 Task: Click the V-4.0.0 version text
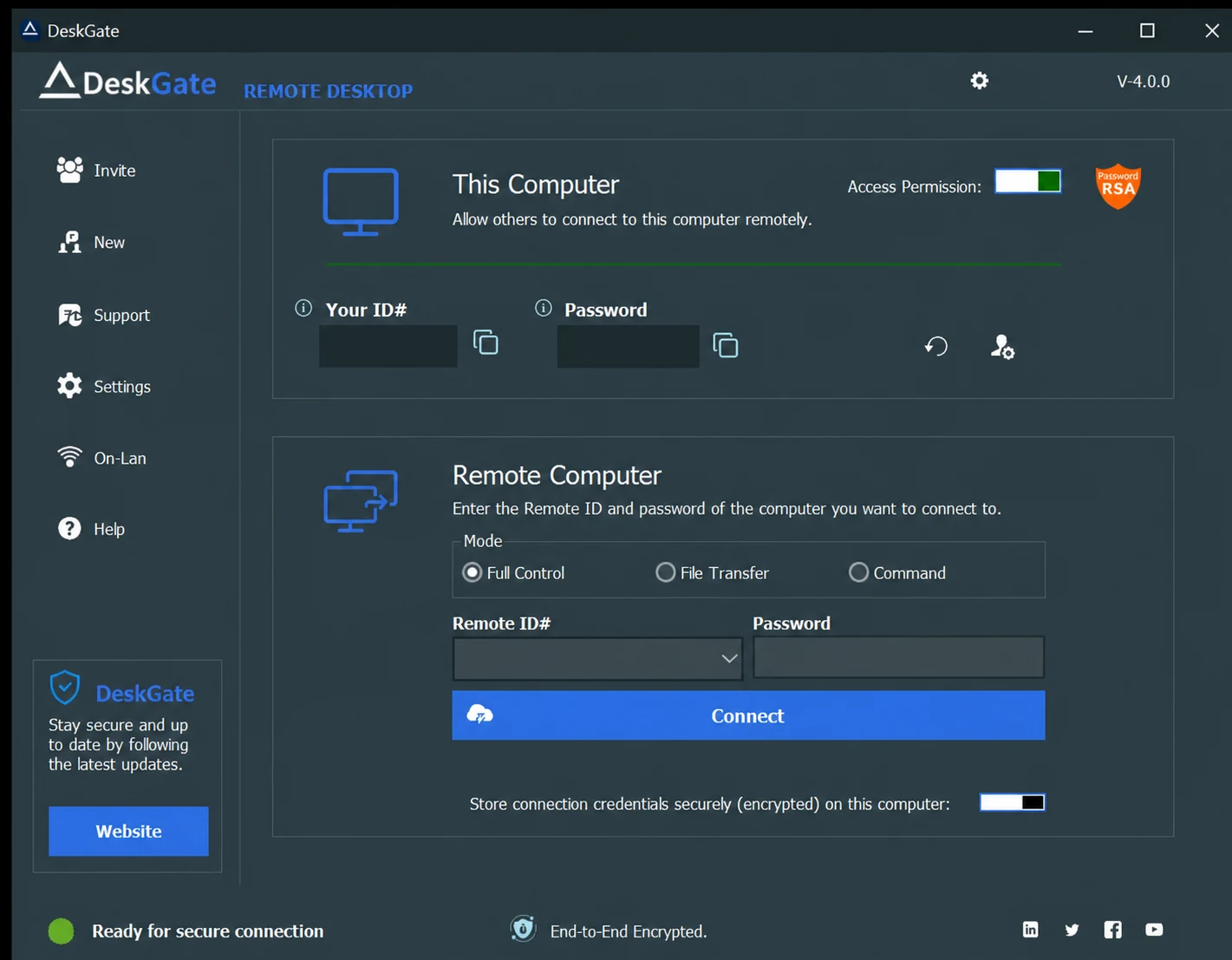[1143, 82]
